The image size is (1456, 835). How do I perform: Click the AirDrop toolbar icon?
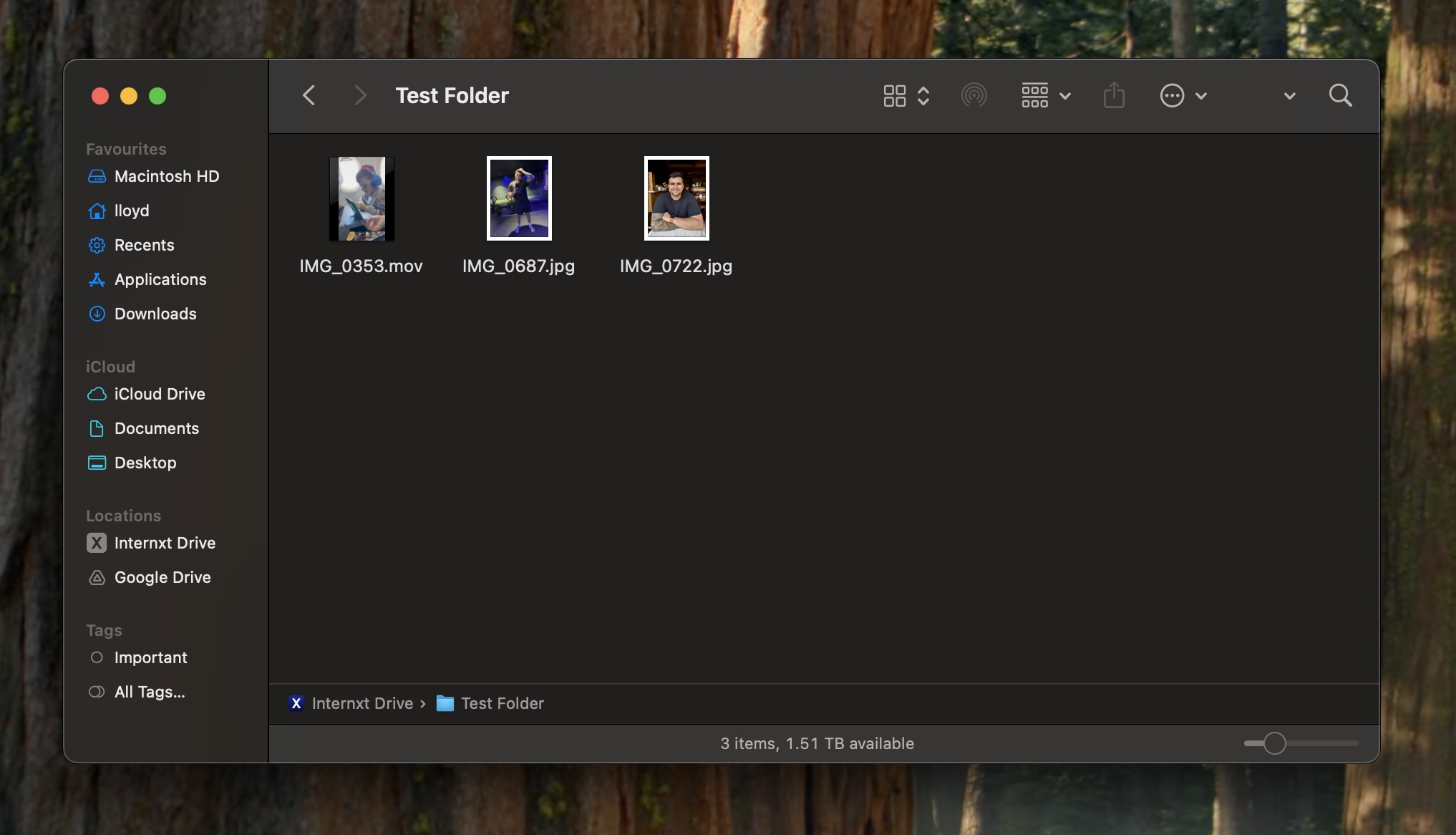click(974, 95)
